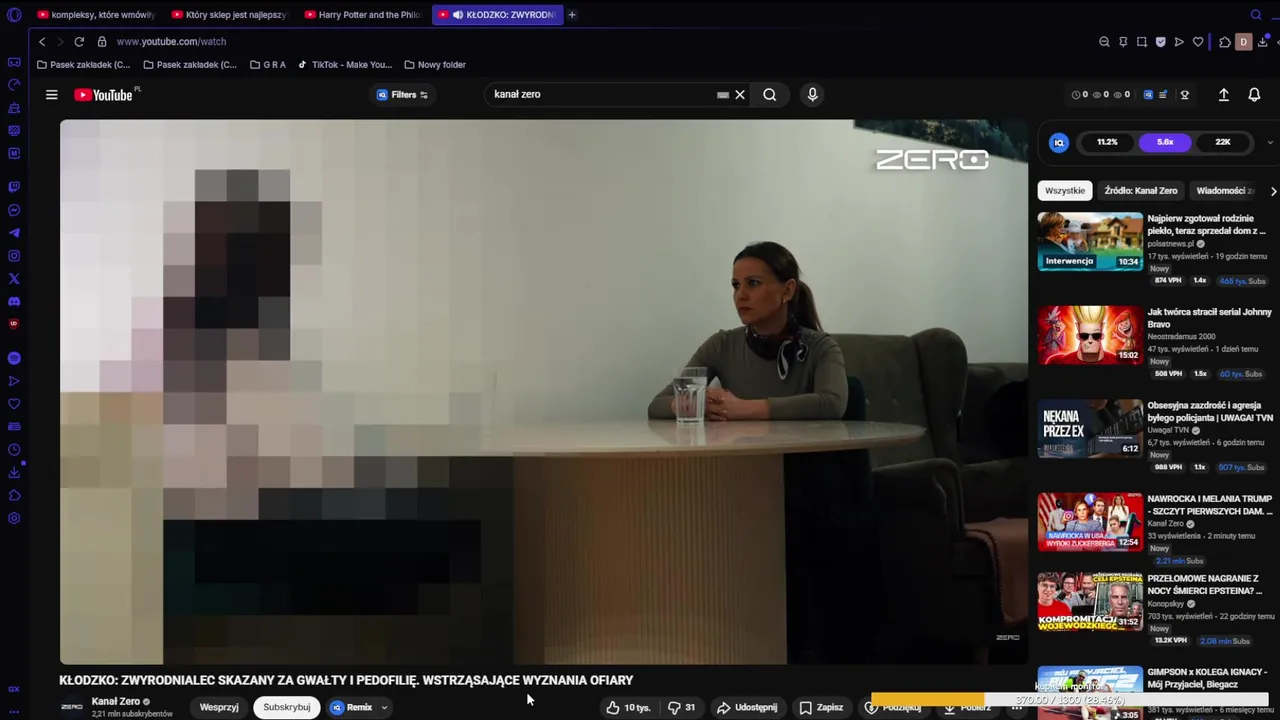This screenshot has width=1280, height=720.
Task: Click the 5.6x vidIQ stat pill
Action: [1165, 142]
